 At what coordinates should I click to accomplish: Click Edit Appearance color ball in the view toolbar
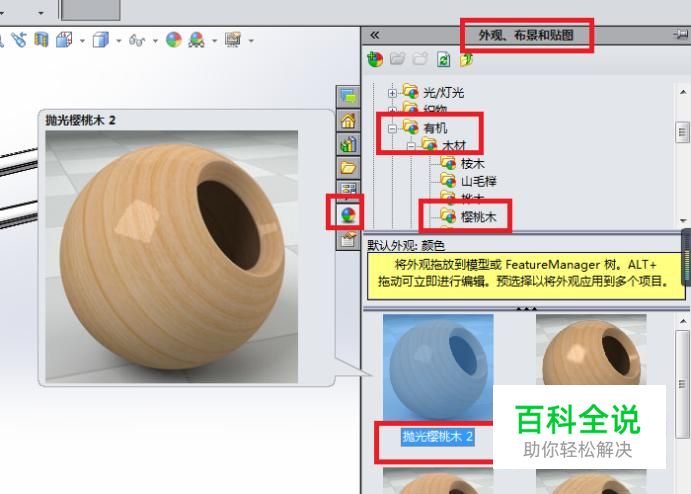coord(174,40)
